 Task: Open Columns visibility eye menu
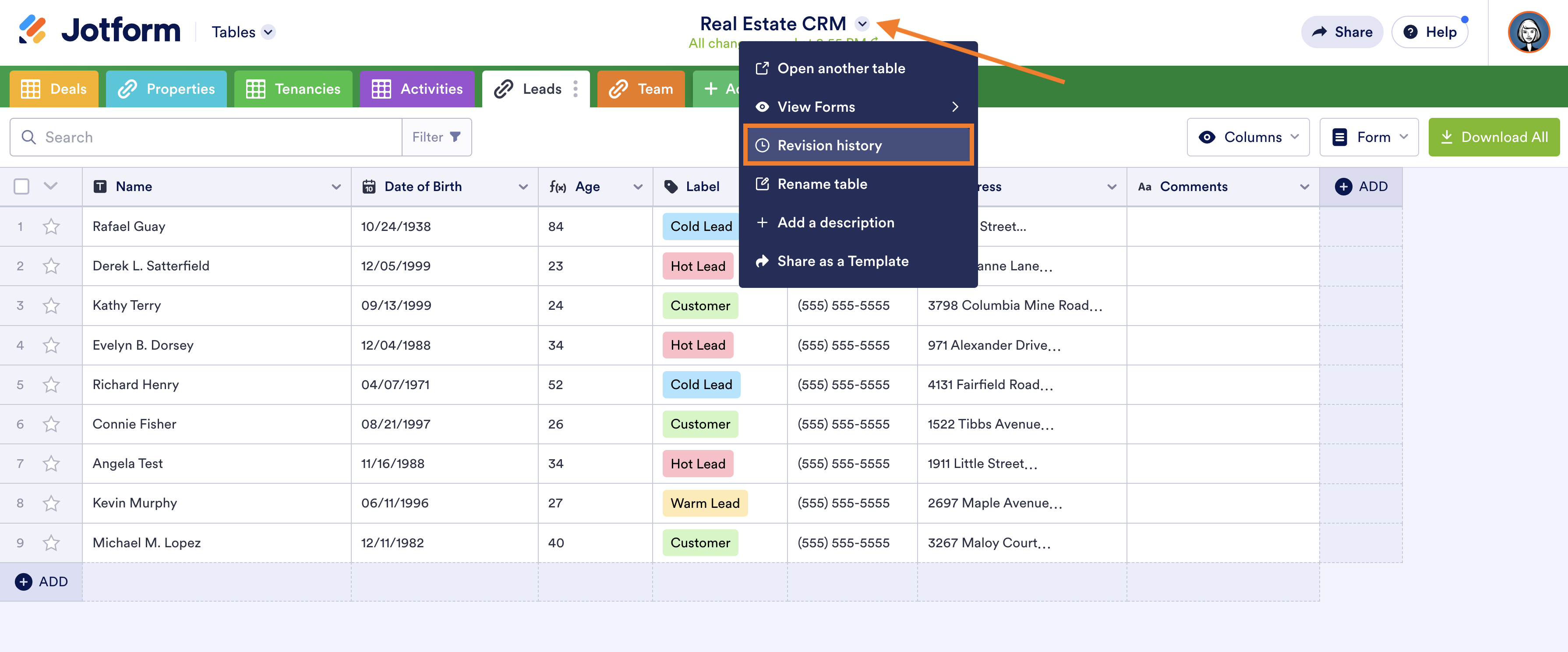click(x=1248, y=137)
